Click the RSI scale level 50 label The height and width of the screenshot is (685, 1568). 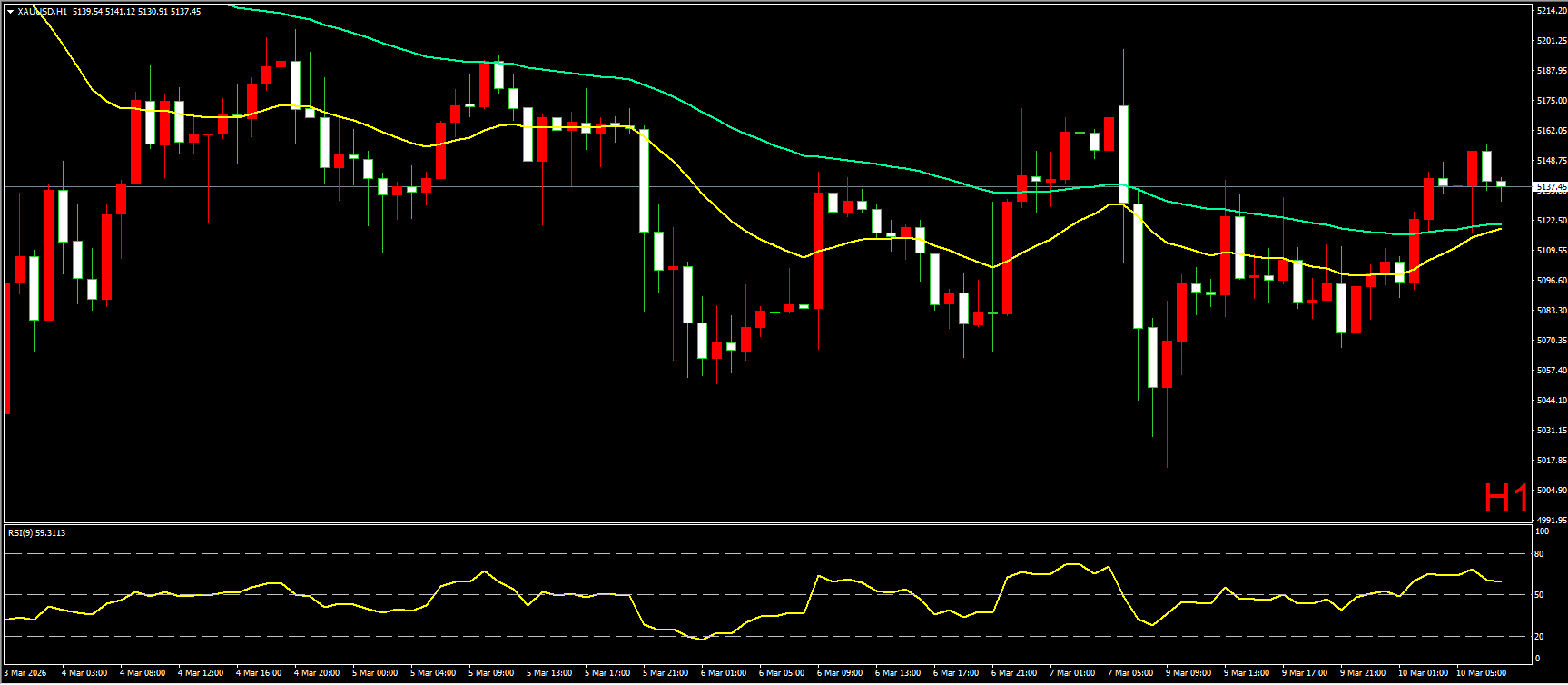[x=1539, y=595]
